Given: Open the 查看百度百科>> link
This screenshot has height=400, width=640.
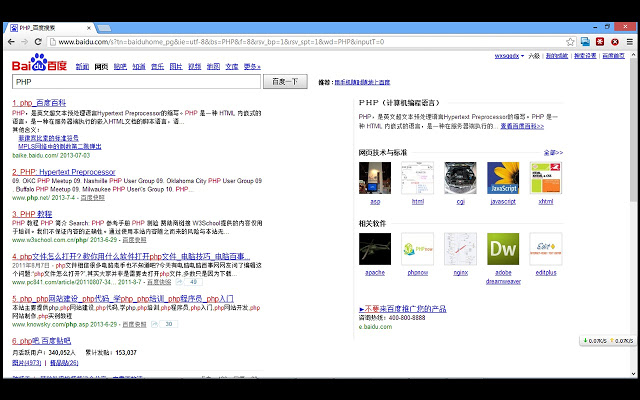Looking at the screenshot, I should point(522,126).
